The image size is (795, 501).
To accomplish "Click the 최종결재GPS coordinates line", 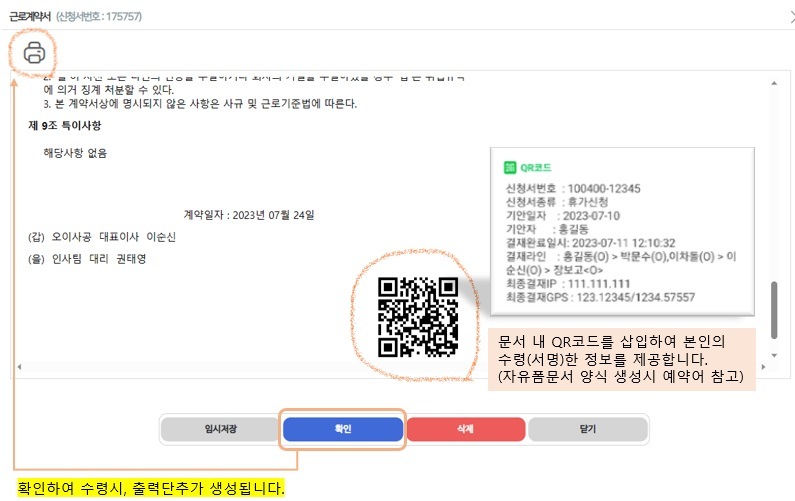I will click(600, 297).
